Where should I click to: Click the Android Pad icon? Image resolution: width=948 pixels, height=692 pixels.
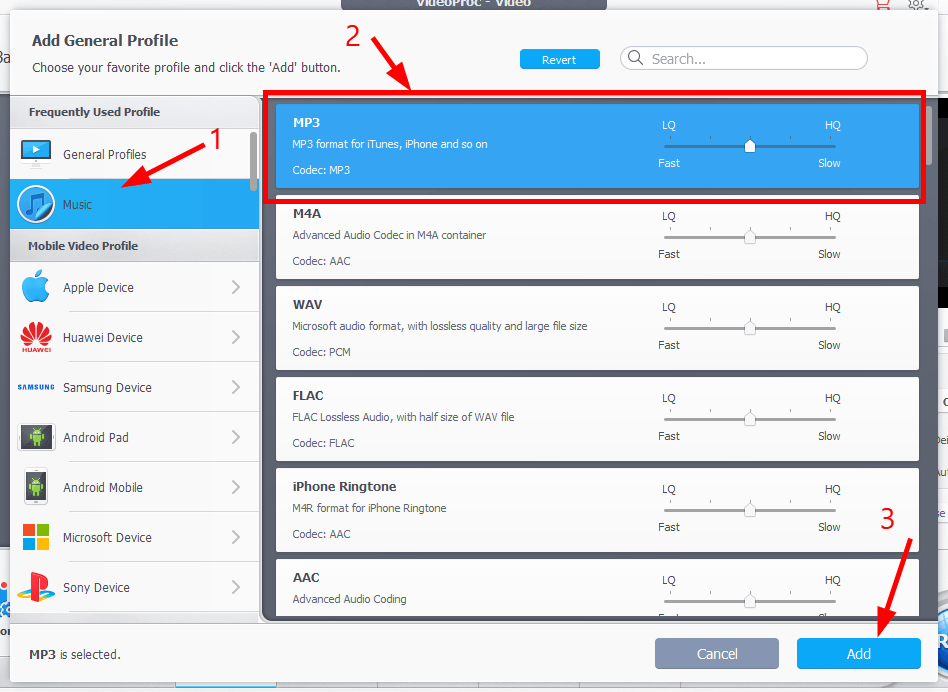point(36,437)
